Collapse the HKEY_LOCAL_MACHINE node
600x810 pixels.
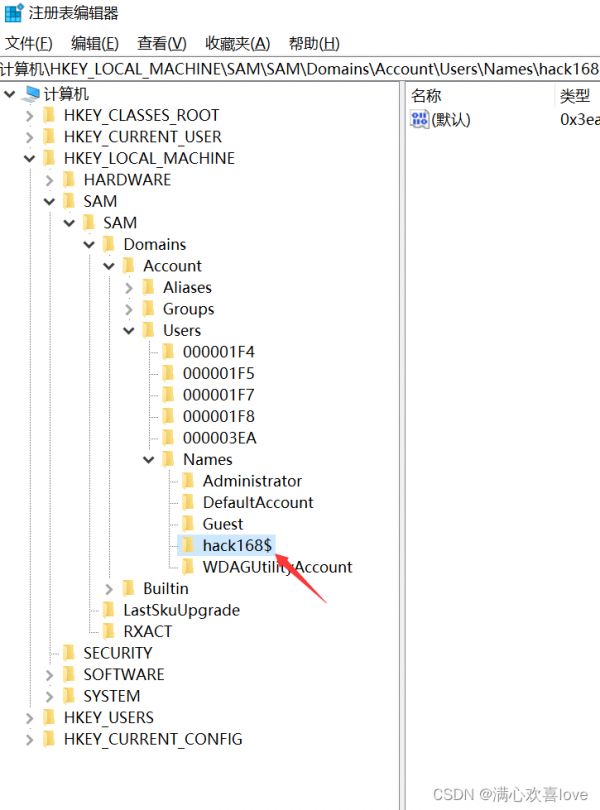pos(29,159)
